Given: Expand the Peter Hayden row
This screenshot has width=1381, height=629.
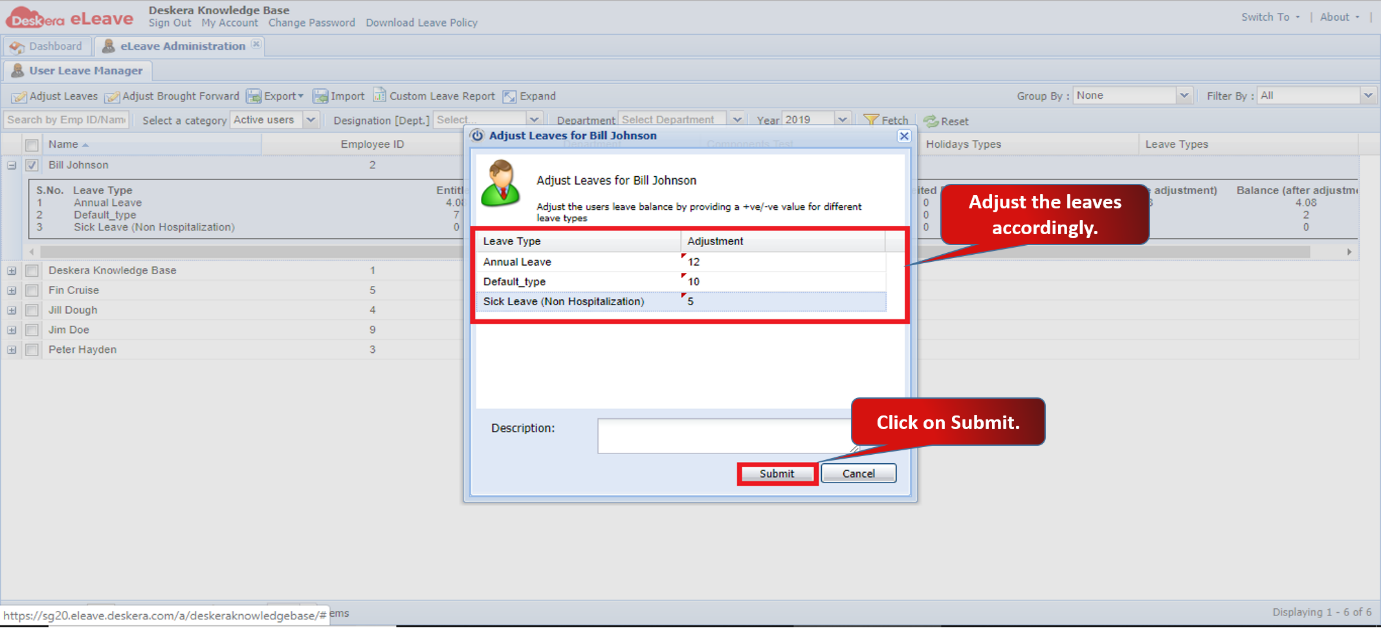Looking at the screenshot, I should pos(12,350).
